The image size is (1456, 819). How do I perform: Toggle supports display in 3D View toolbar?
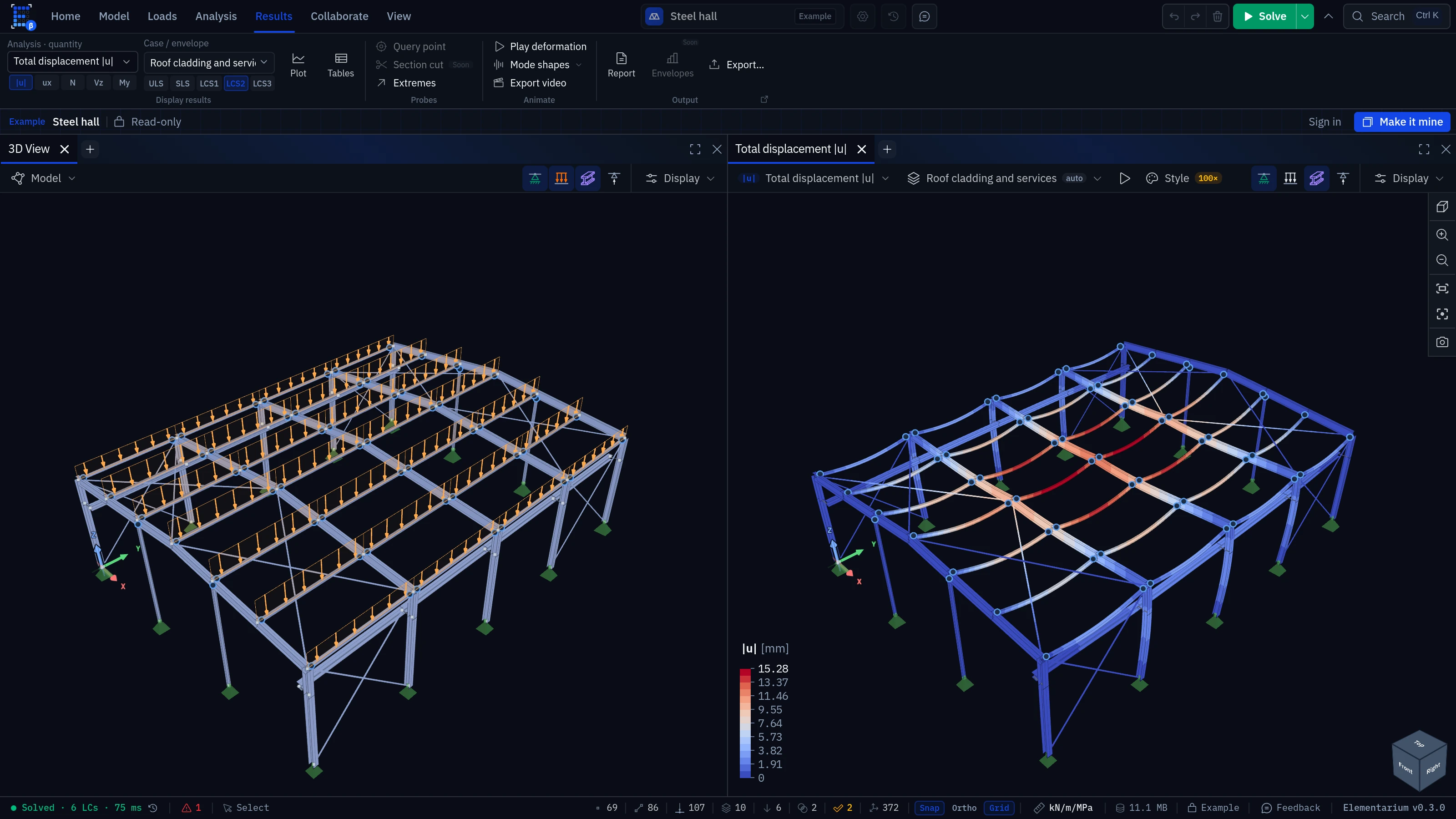[535, 179]
